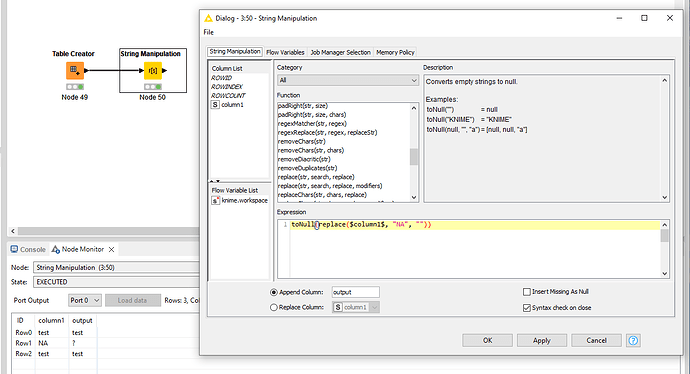This screenshot has height=374, width=690.
Task: Select the Replace Column radio button
Action: point(274,307)
